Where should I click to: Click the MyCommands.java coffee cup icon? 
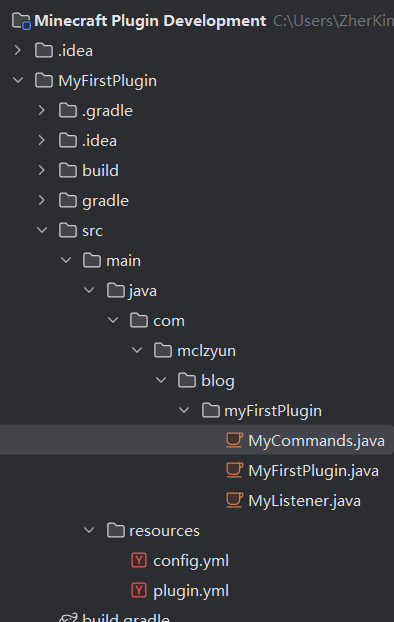234,440
